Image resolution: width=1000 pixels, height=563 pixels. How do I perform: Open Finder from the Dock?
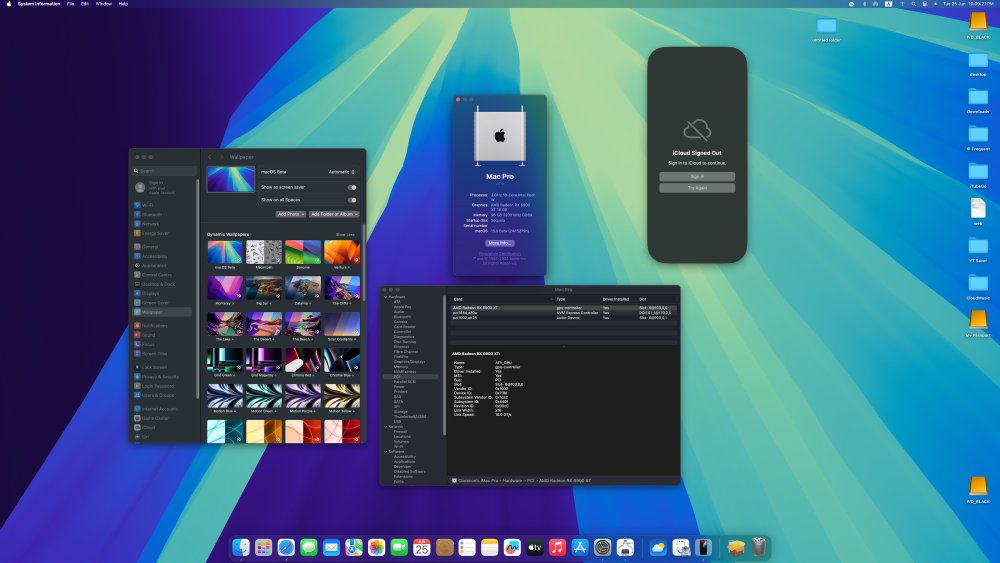[x=241, y=547]
